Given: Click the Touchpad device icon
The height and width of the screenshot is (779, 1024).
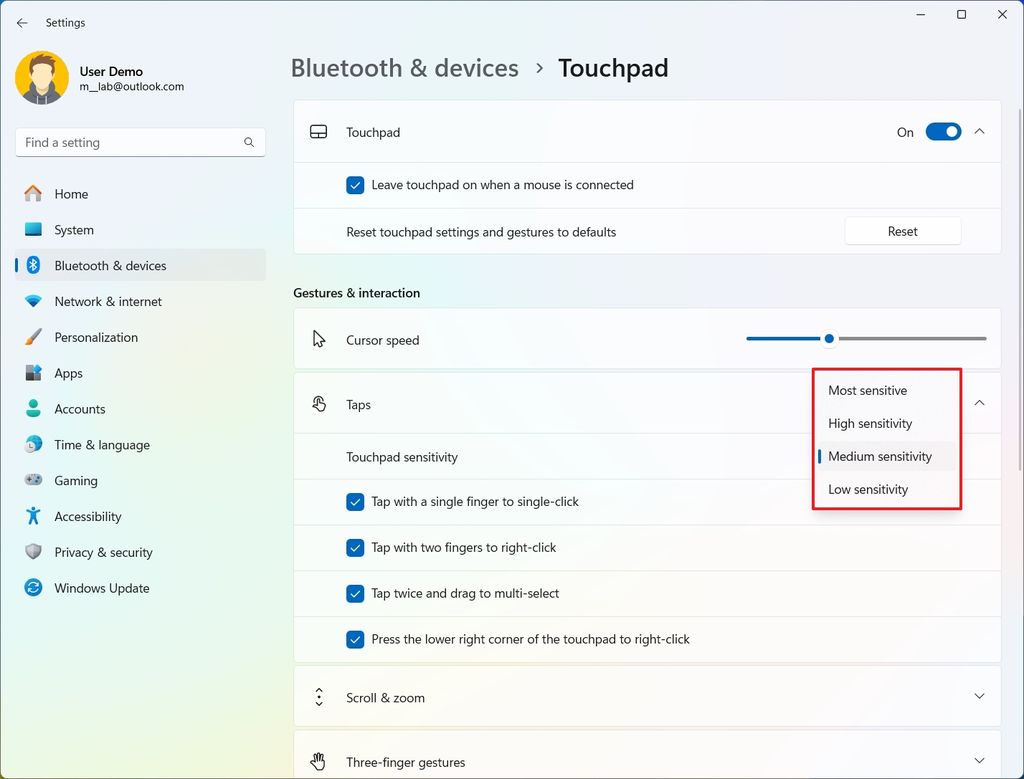Looking at the screenshot, I should click(x=319, y=131).
